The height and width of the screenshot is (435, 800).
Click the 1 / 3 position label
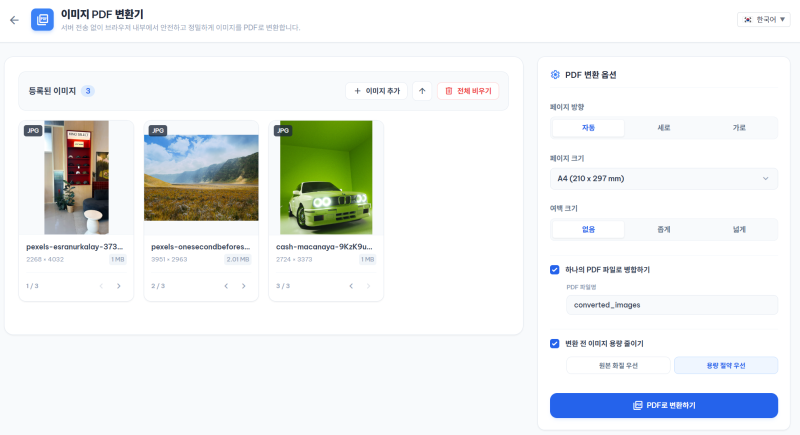pyautogui.click(x=32, y=286)
